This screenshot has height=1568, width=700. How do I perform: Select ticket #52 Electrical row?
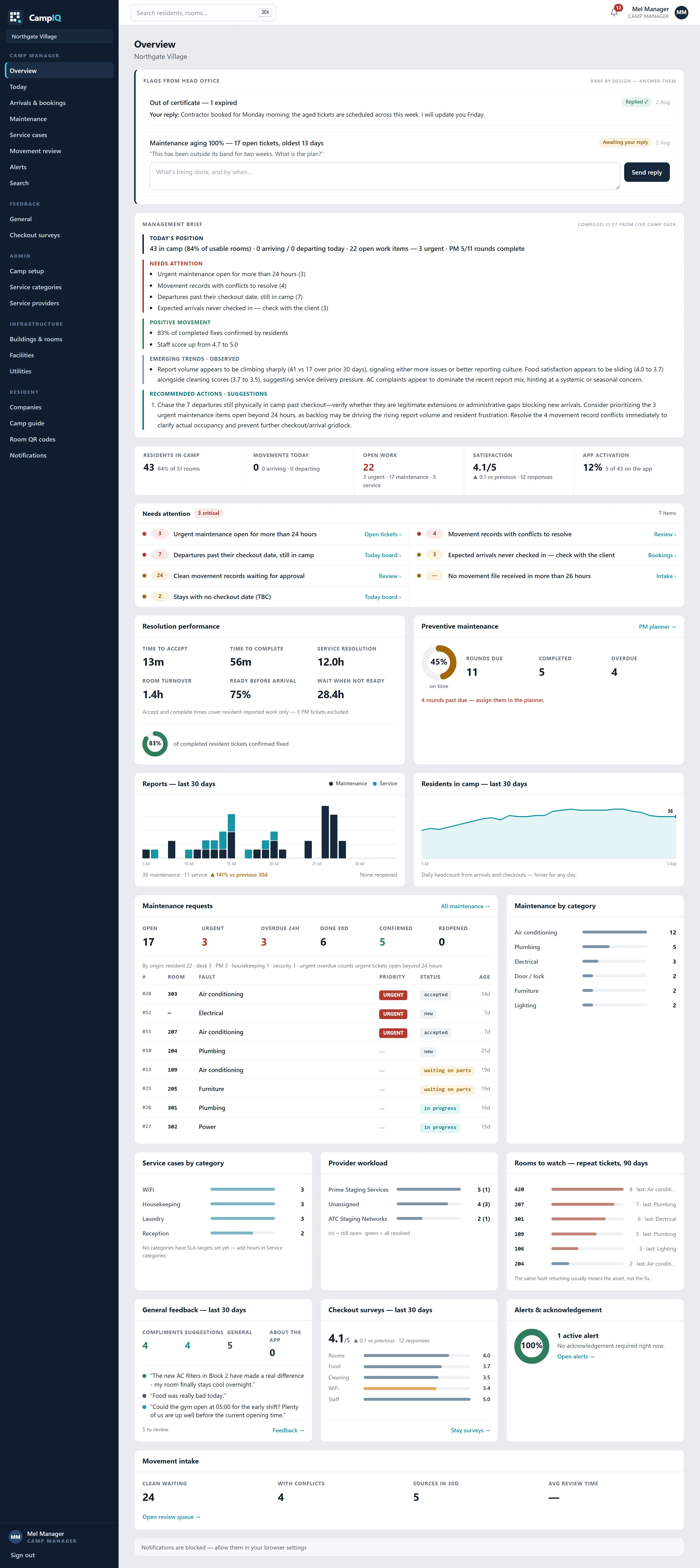(x=316, y=1013)
